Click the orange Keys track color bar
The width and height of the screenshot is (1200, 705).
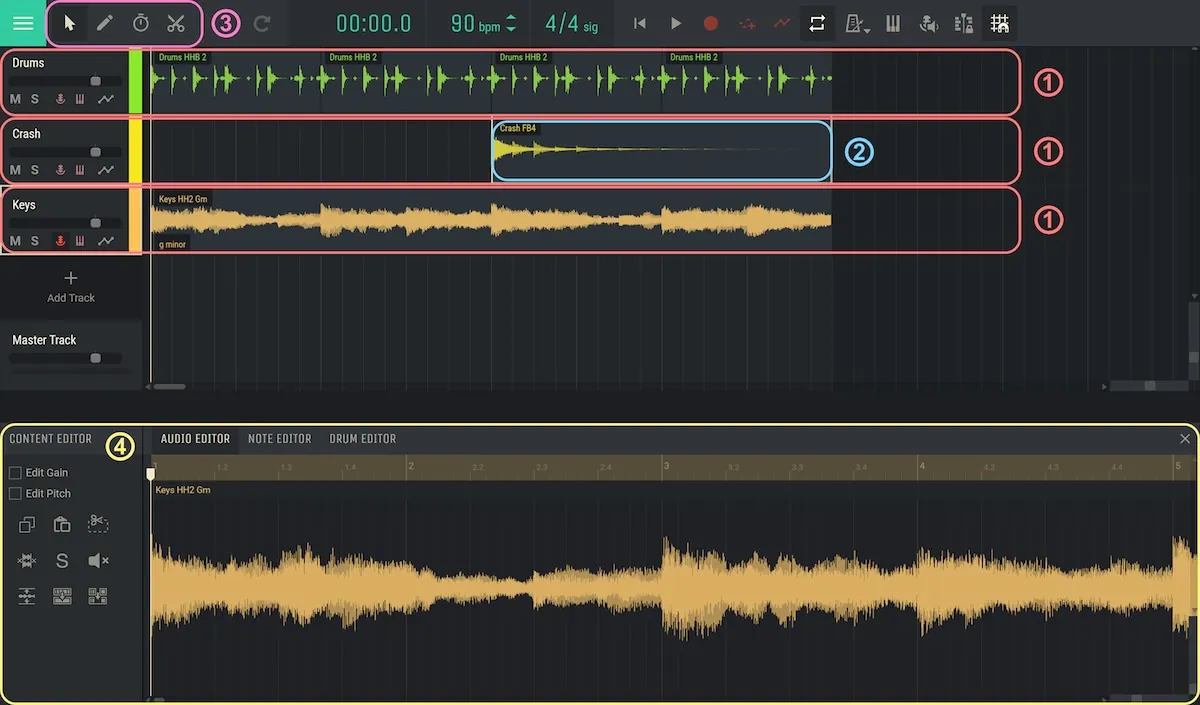coord(136,221)
